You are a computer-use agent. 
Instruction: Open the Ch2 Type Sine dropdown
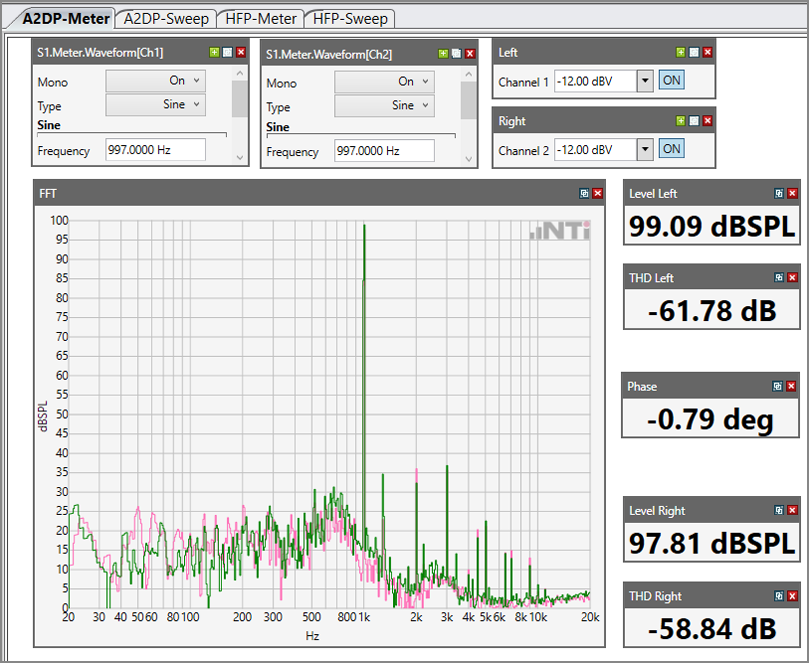pyautogui.click(x=384, y=106)
